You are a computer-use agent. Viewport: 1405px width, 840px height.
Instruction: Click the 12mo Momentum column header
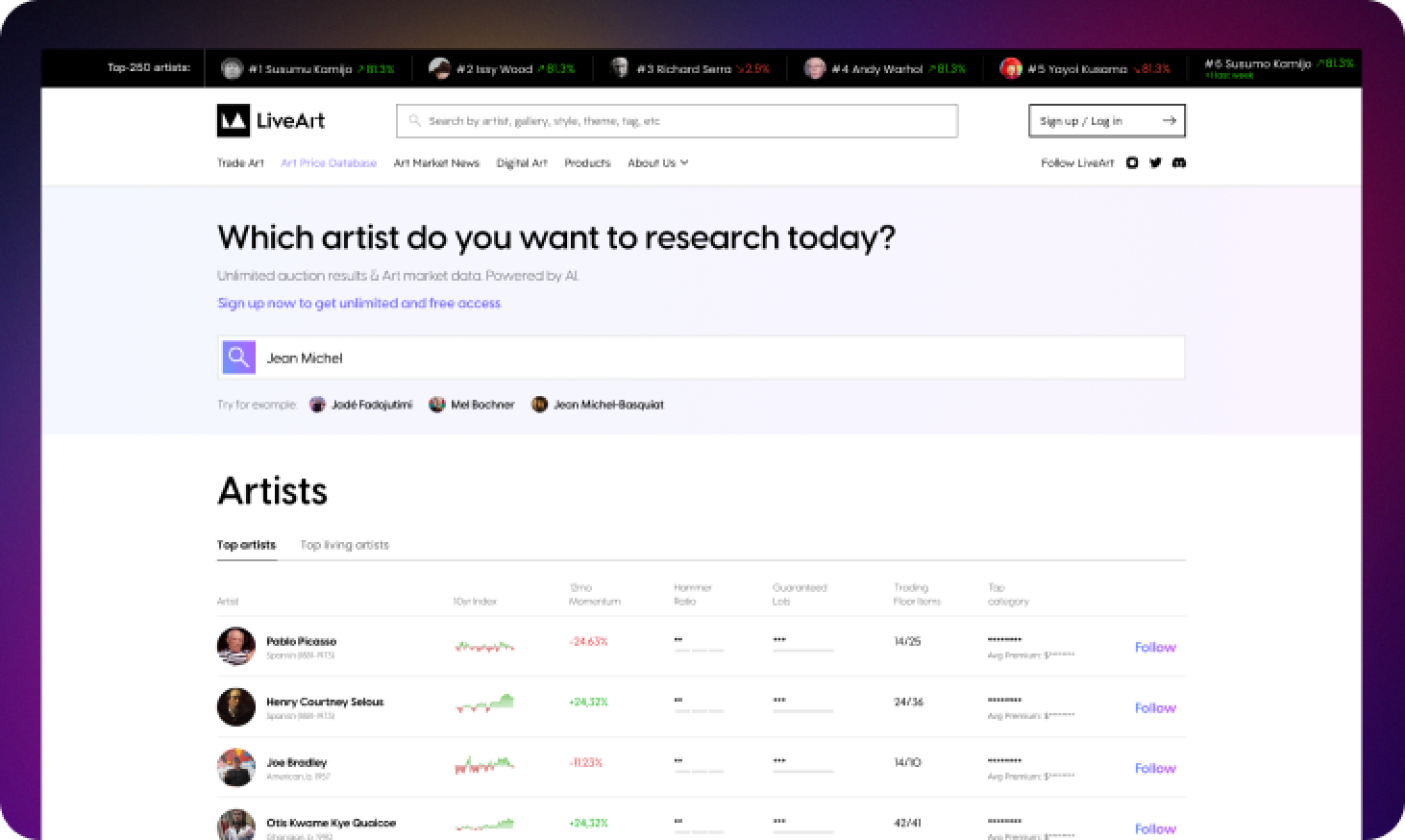(594, 594)
